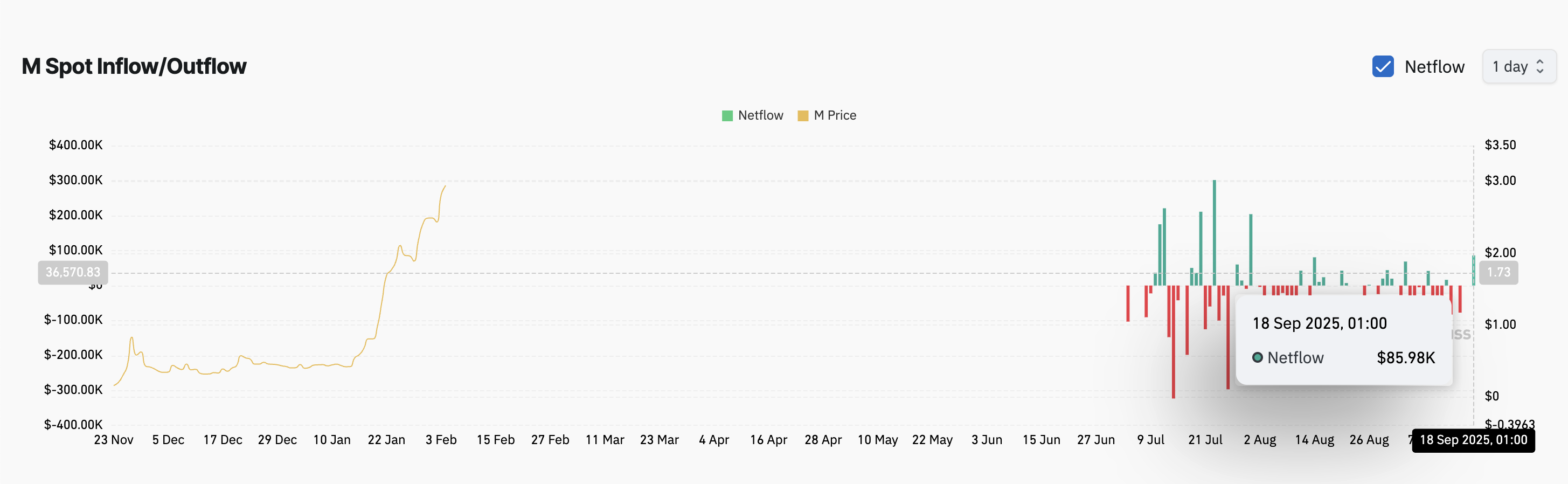
Task: Toggle M Price series via yellow legend swatch
Action: [x=802, y=116]
